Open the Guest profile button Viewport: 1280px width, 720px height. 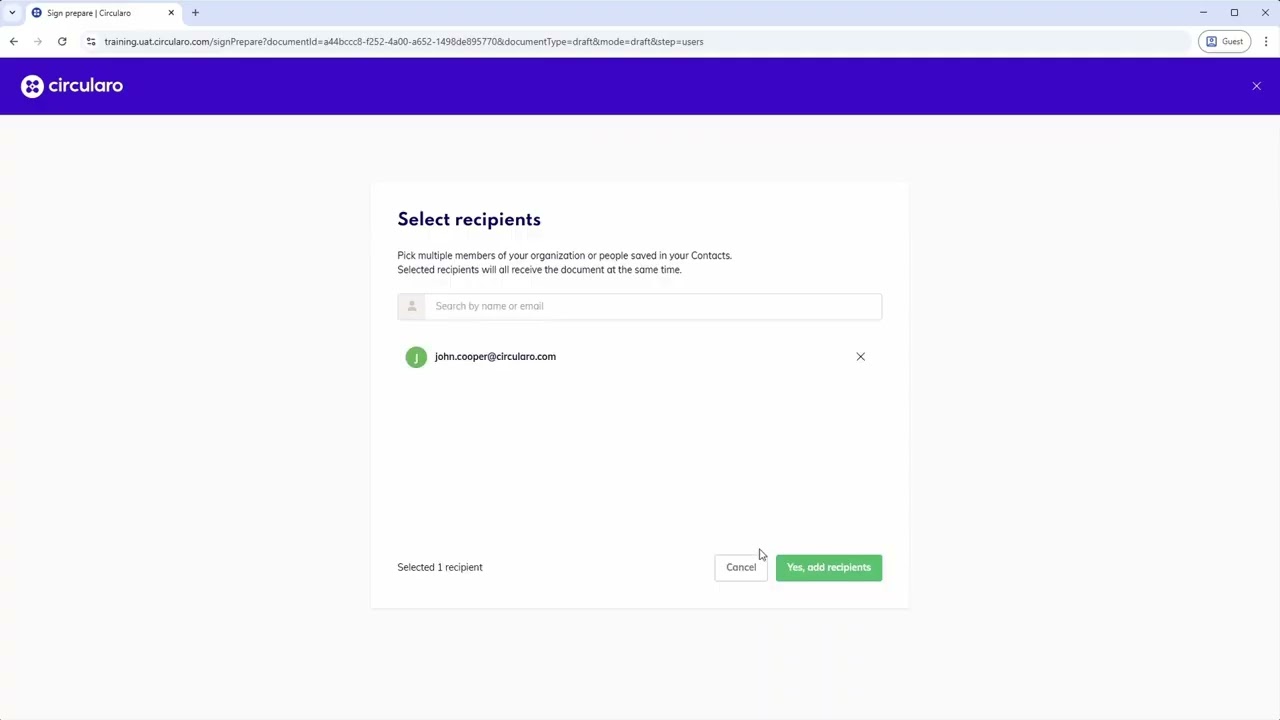click(x=1225, y=41)
